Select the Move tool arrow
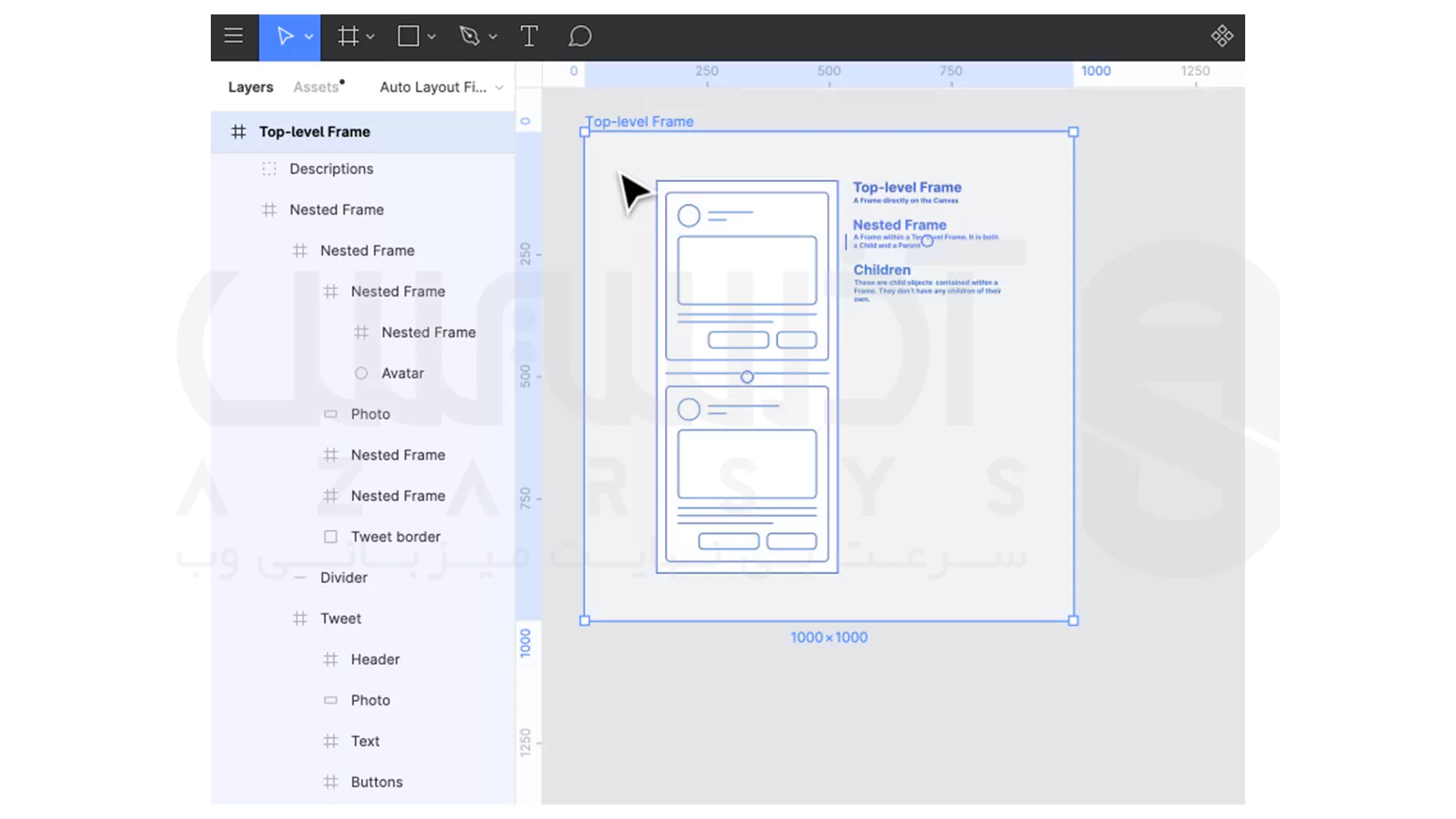This screenshot has height=819, width=1456. [x=284, y=36]
